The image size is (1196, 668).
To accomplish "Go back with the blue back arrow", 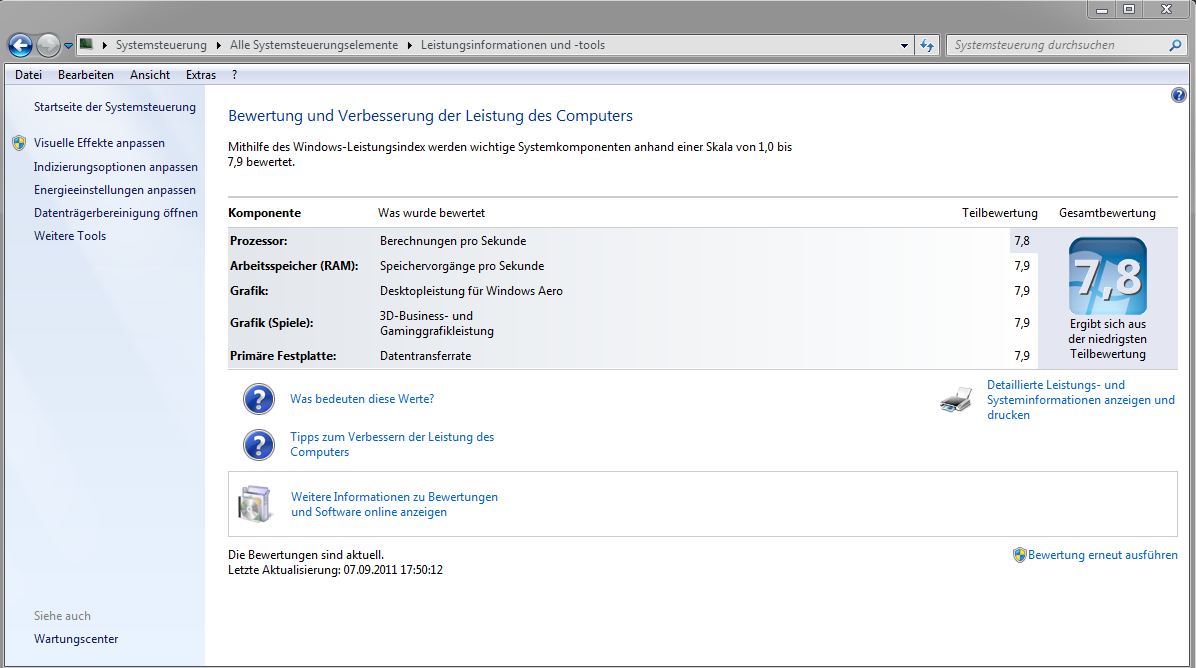I will click(x=20, y=46).
